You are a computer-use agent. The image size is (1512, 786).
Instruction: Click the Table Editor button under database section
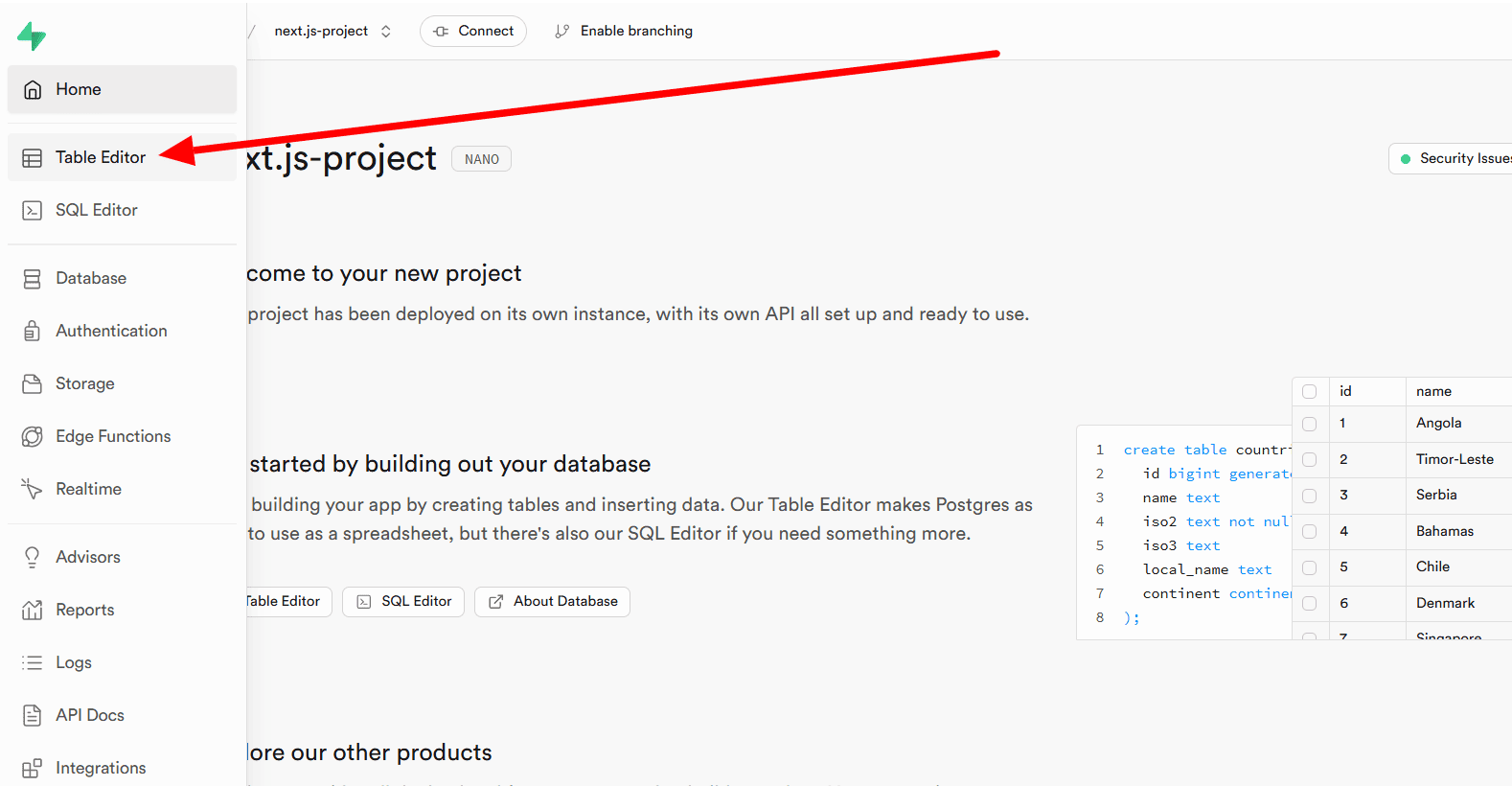point(287,602)
